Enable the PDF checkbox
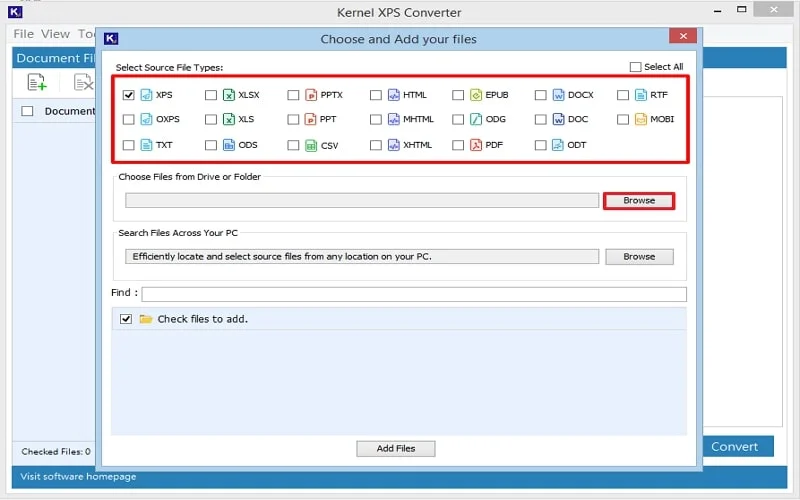The image size is (800, 500). 458,145
